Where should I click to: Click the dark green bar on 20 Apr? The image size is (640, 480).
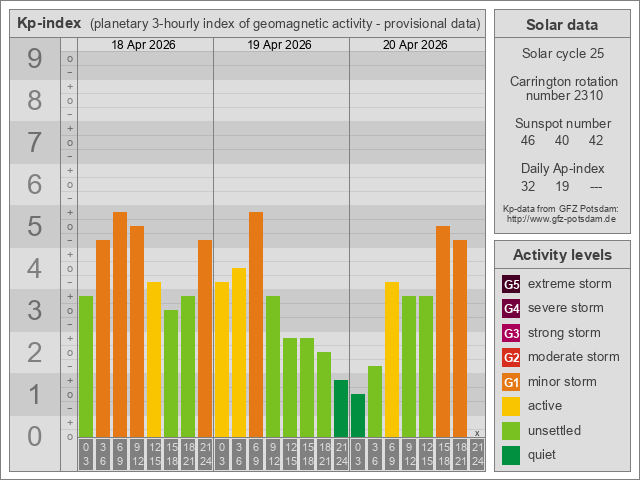point(358,415)
